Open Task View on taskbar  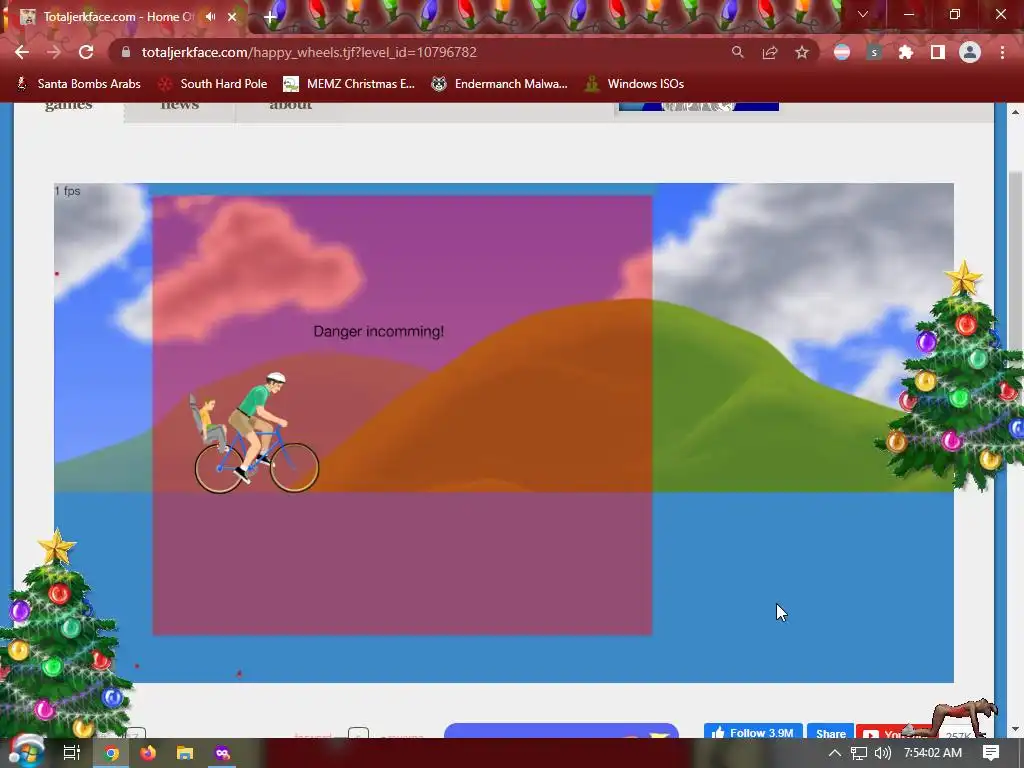point(71,753)
